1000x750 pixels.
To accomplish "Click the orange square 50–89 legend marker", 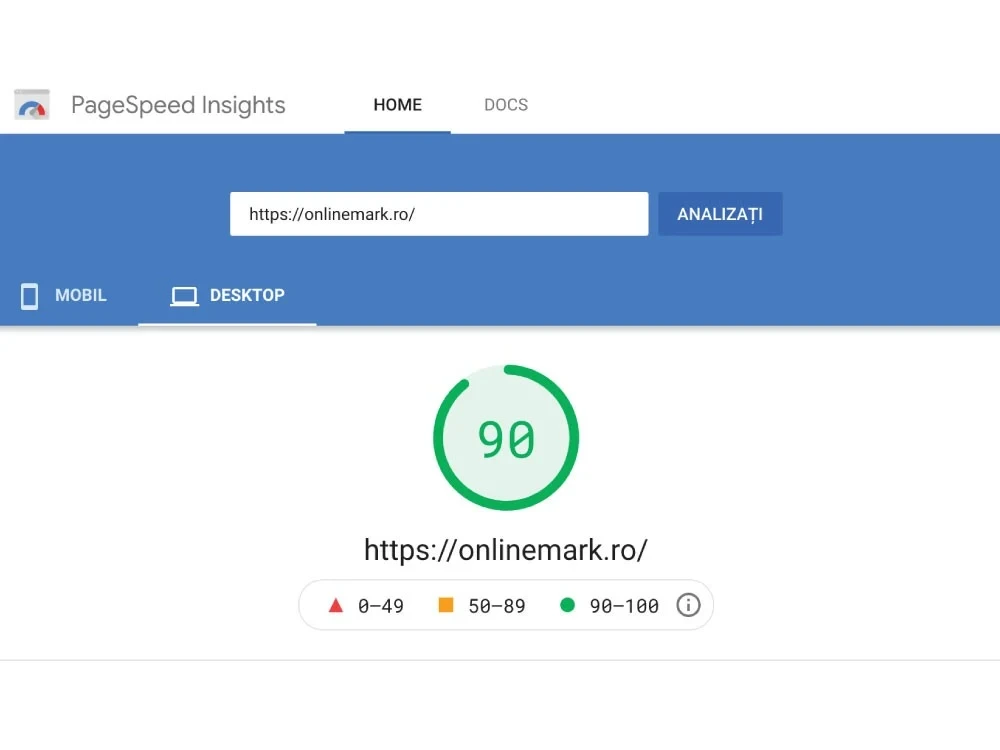I will tap(446, 605).
